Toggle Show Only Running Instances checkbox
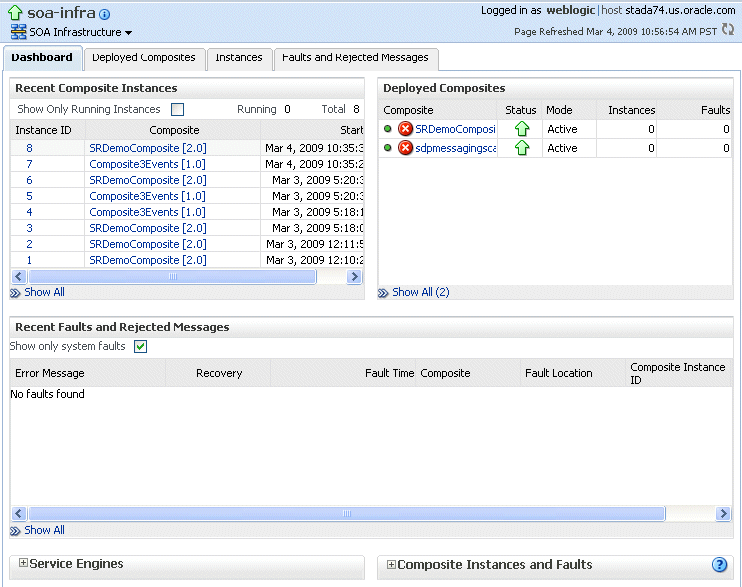The height and width of the screenshot is (587, 742). (177, 109)
